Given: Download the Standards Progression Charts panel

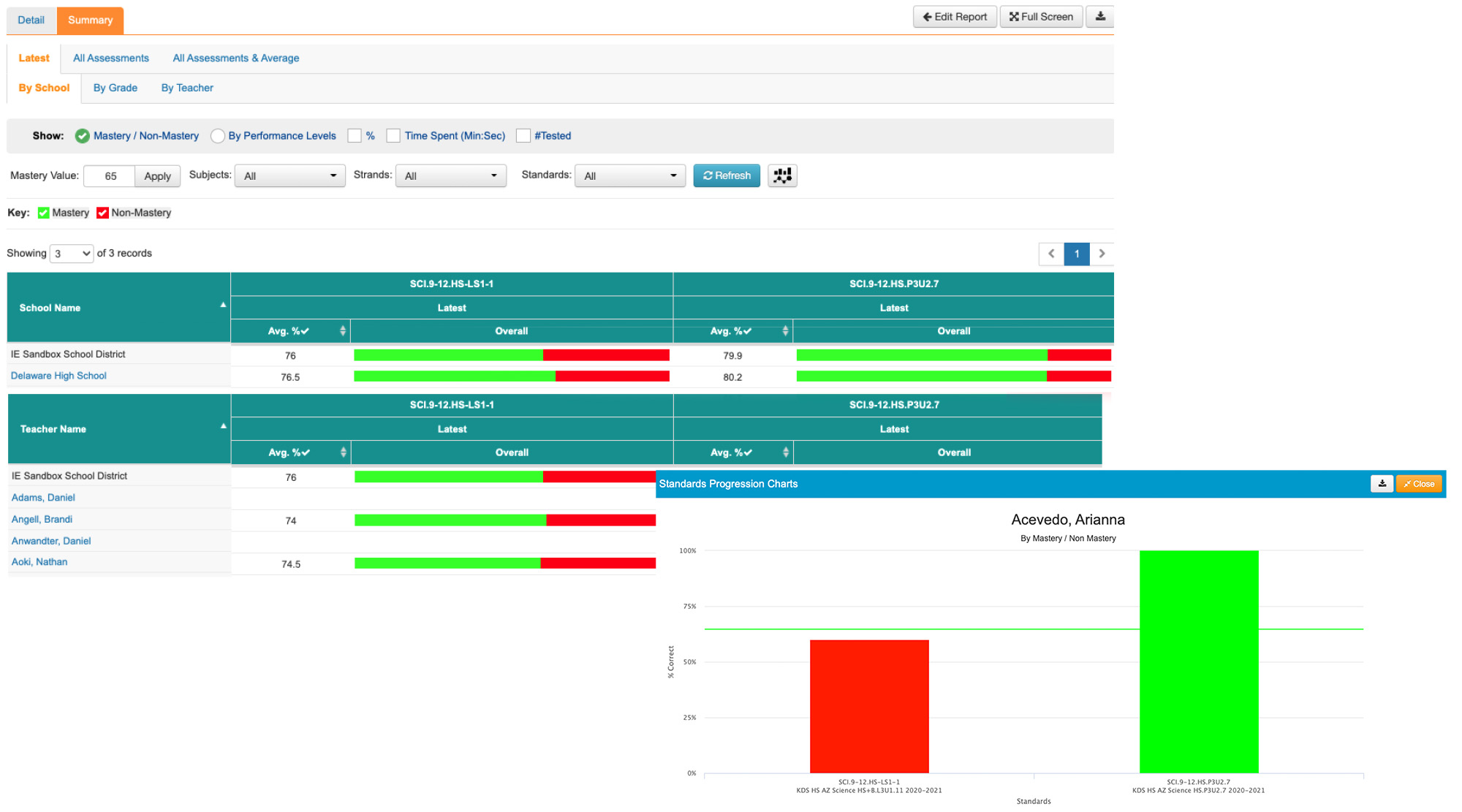Looking at the screenshot, I should pos(1382,484).
